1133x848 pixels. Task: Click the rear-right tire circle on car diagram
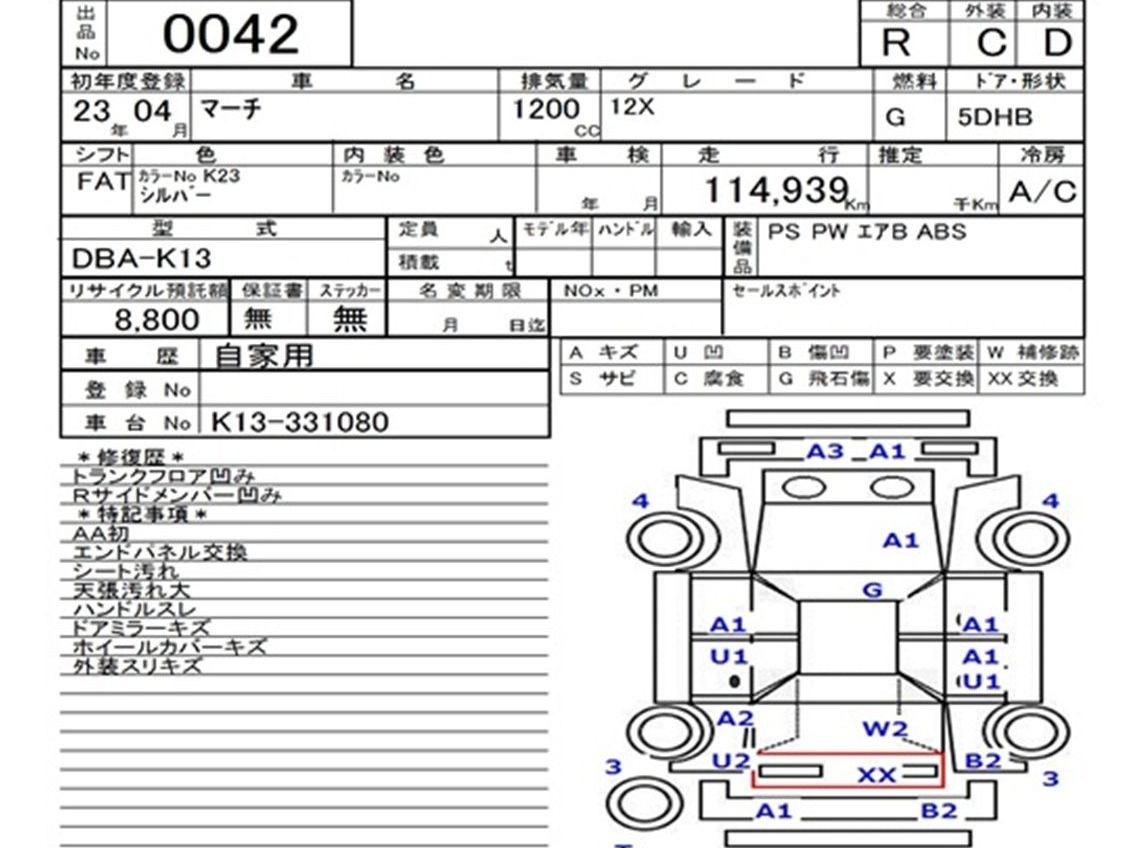[1030, 737]
